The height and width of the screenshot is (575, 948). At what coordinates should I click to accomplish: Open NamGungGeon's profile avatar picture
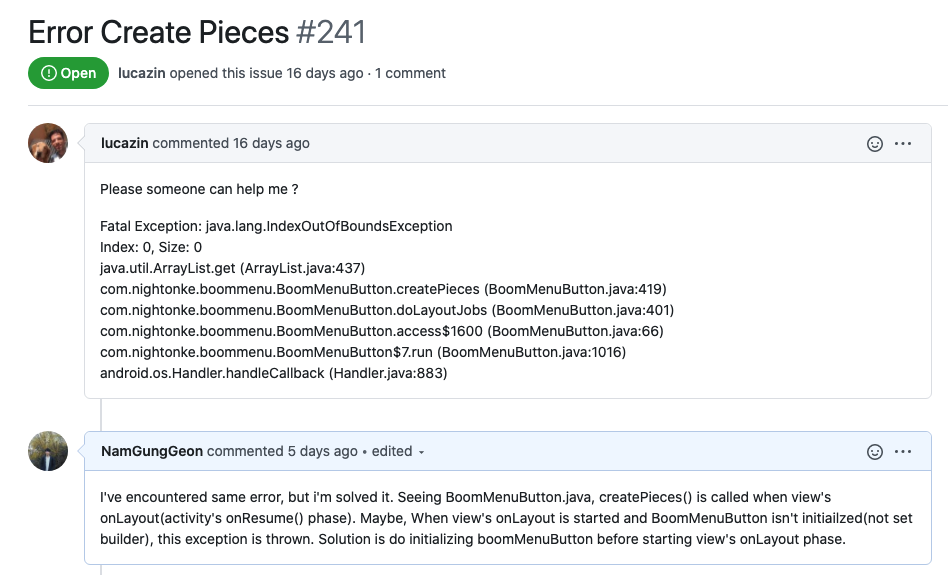click(x=48, y=451)
